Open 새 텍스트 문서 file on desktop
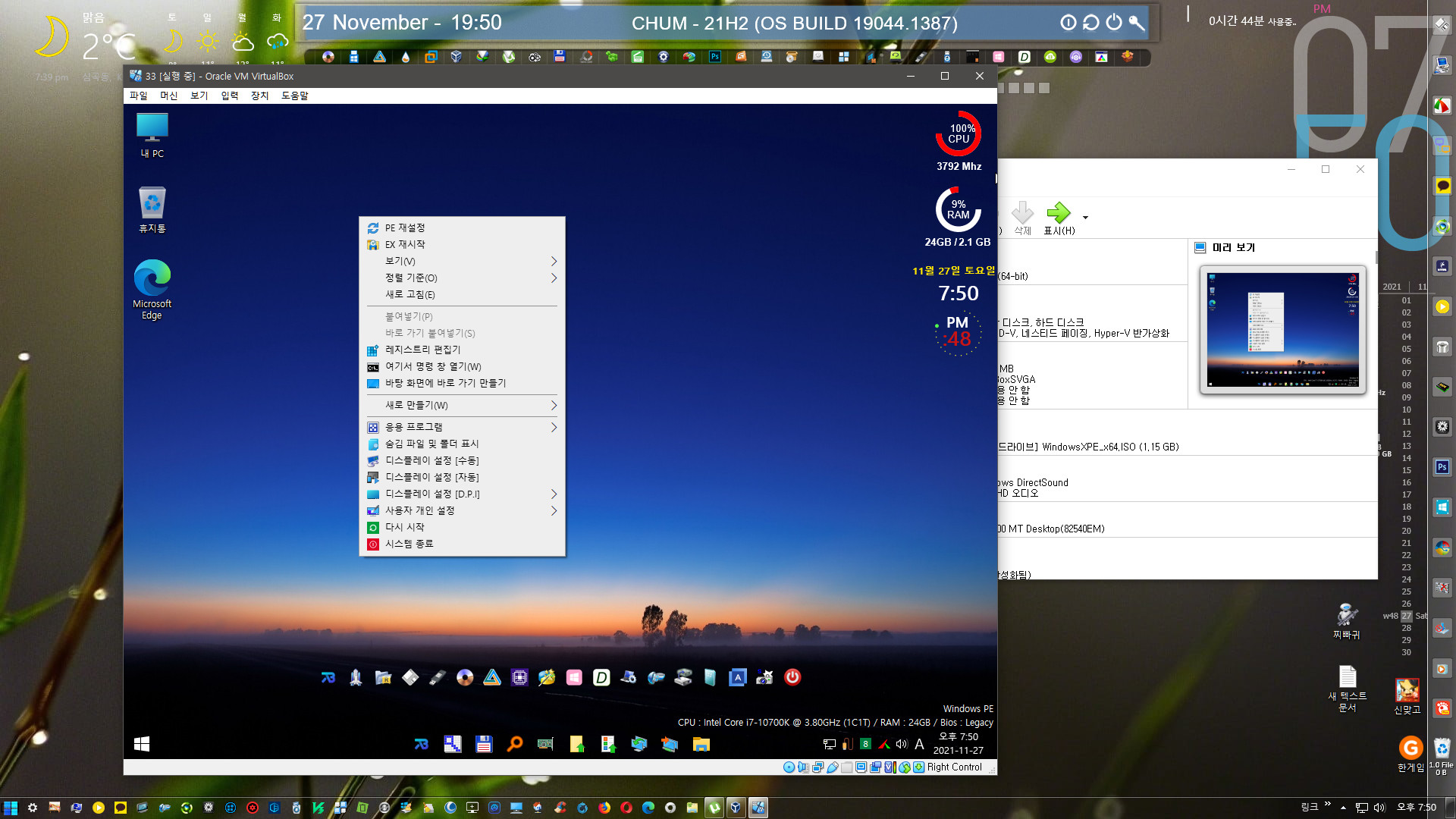This screenshot has width=1456, height=819. click(x=1348, y=689)
